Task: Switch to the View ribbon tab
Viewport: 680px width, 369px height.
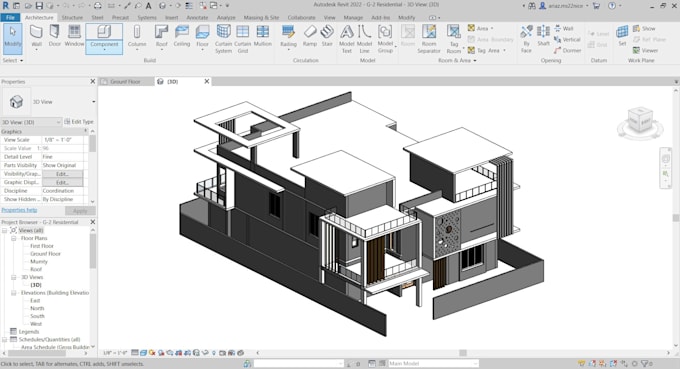Action: 330,17
